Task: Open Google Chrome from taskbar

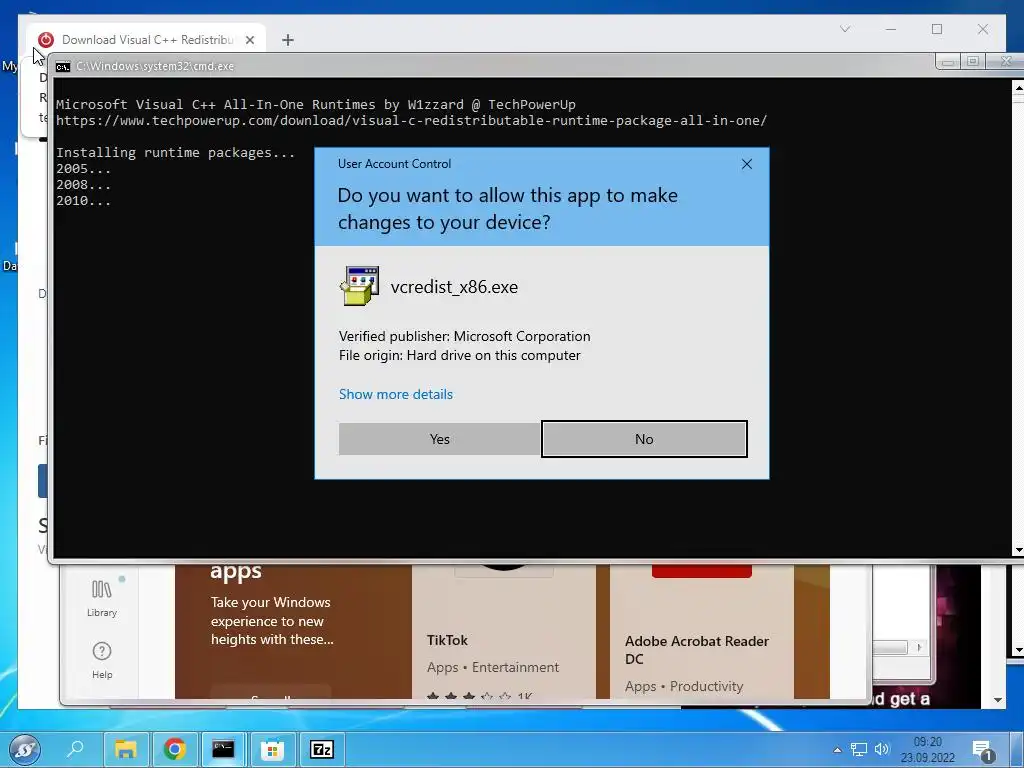Action: [x=174, y=749]
